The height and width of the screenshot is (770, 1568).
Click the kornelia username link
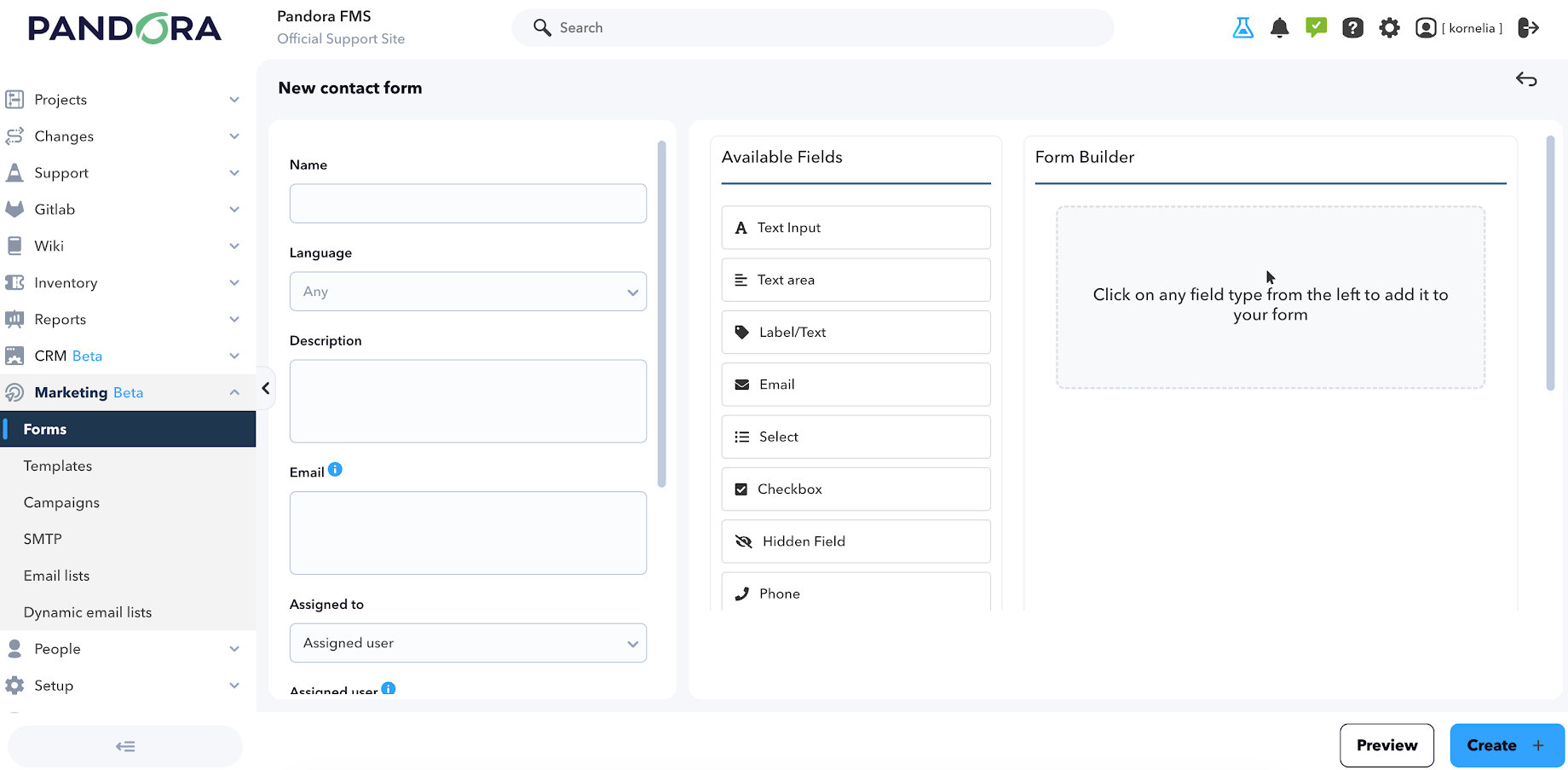[1472, 28]
